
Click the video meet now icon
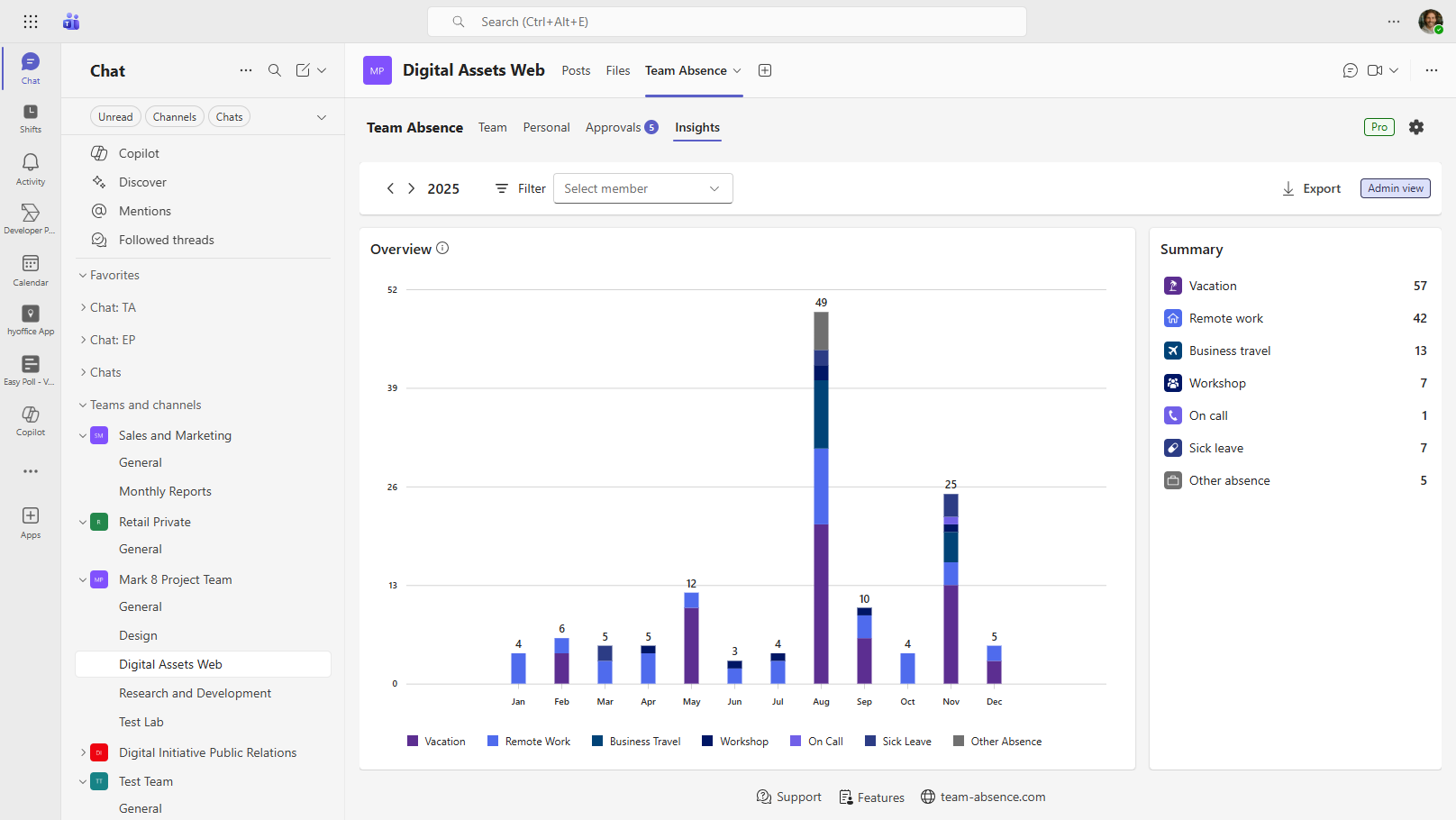pyautogui.click(x=1375, y=70)
